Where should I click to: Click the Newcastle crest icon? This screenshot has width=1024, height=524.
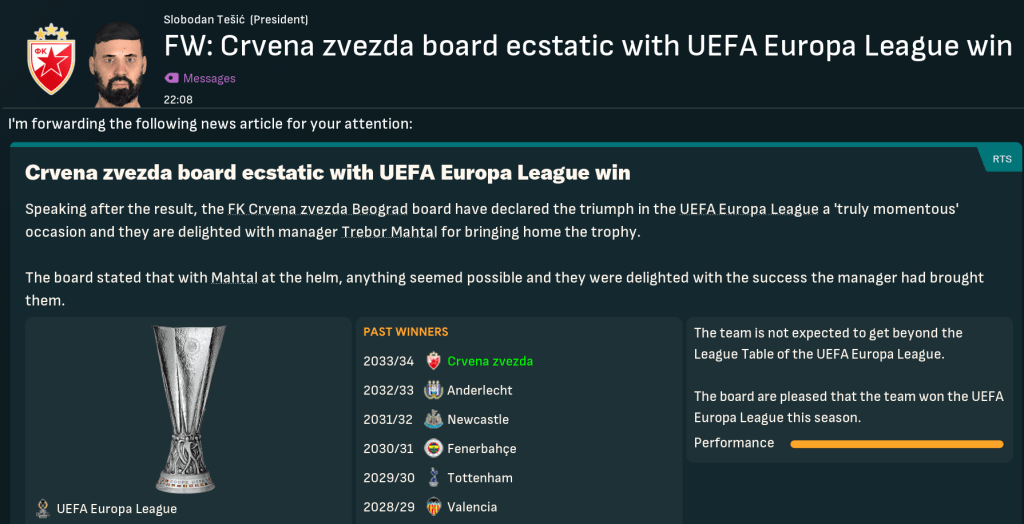pos(433,419)
